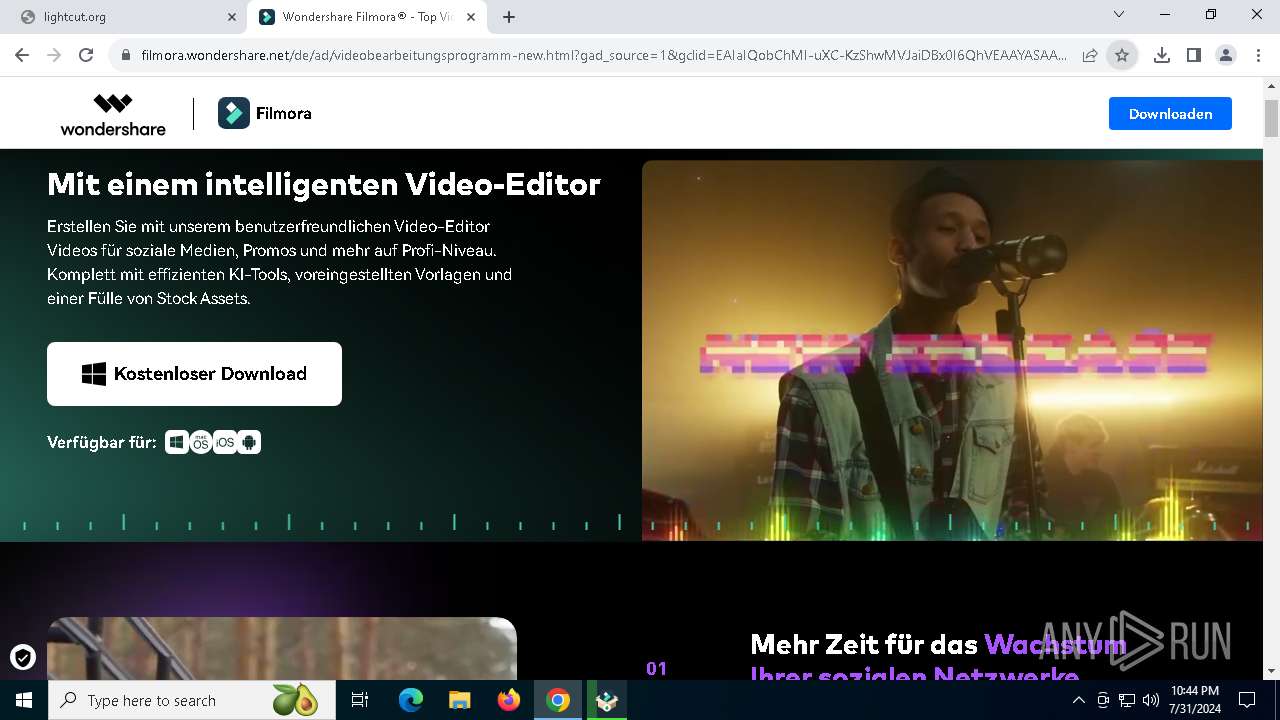Open File Explorer from taskbar

click(460, 700)
